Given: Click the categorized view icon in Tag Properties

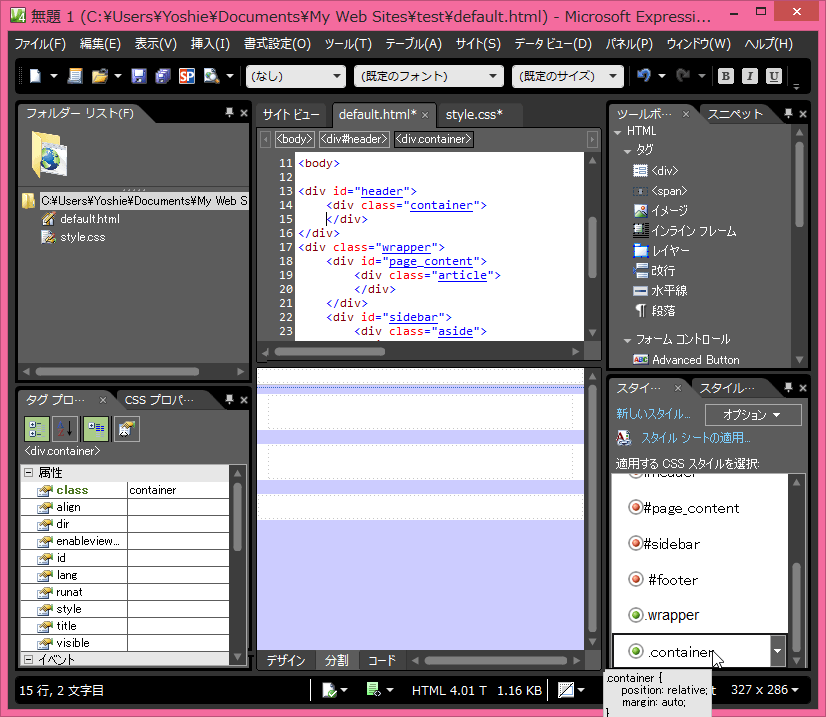Looking at the screenshot, I should 36,429.
